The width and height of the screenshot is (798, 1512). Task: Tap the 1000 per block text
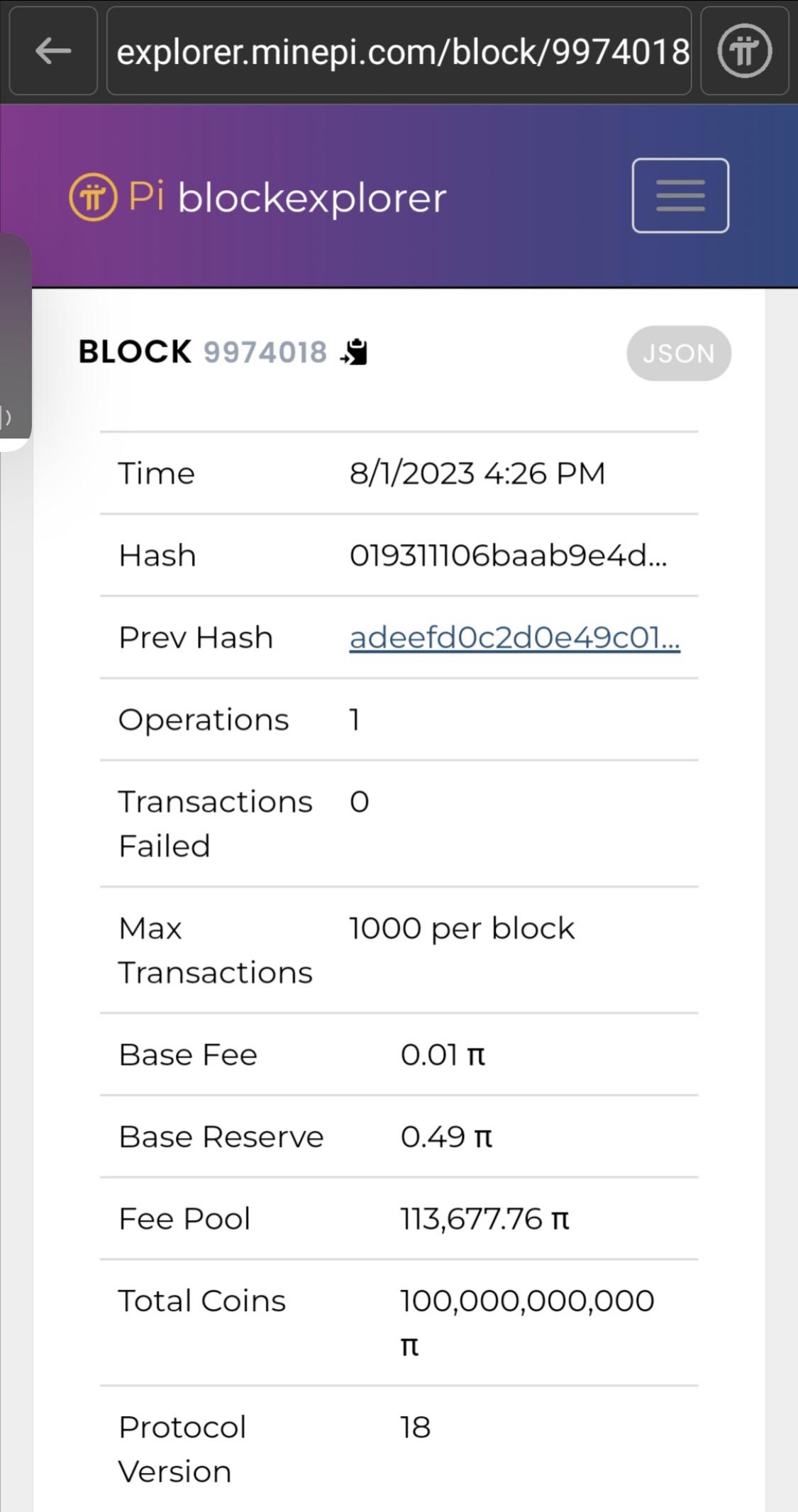click(x=461, y=928)
